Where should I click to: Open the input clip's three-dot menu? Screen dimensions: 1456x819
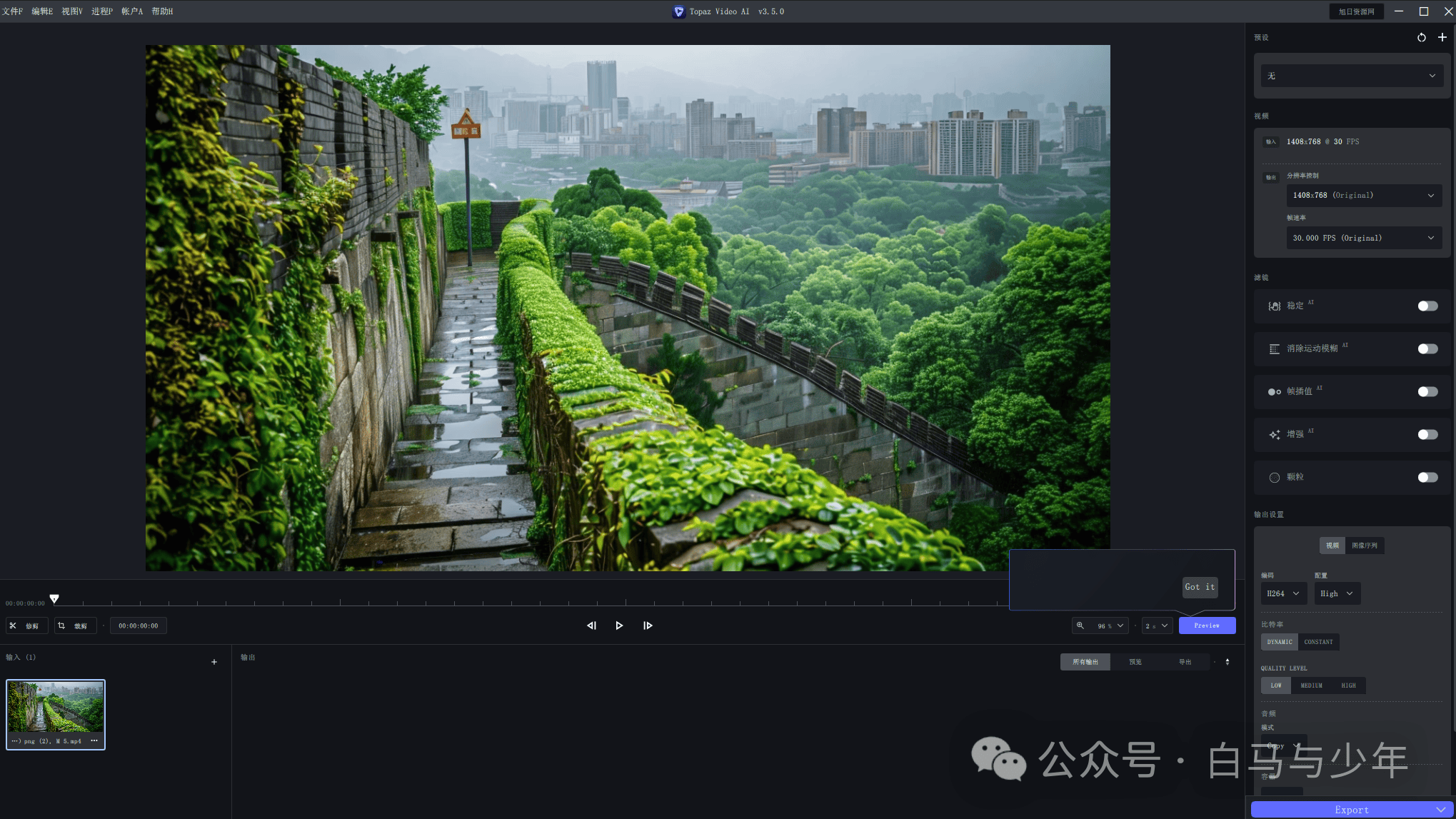coord(94,740)
